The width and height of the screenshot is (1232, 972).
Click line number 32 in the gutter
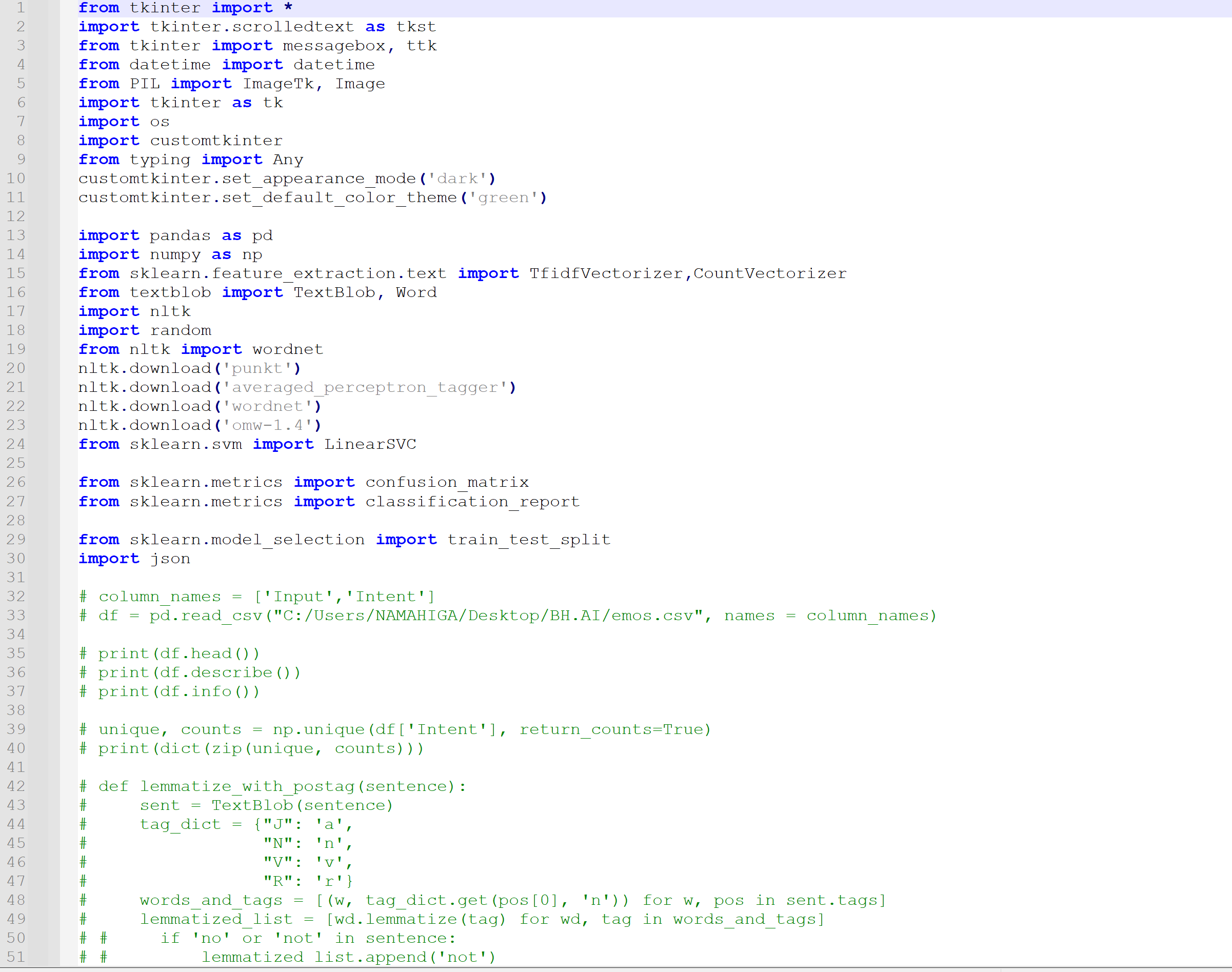tap(16, 596)
